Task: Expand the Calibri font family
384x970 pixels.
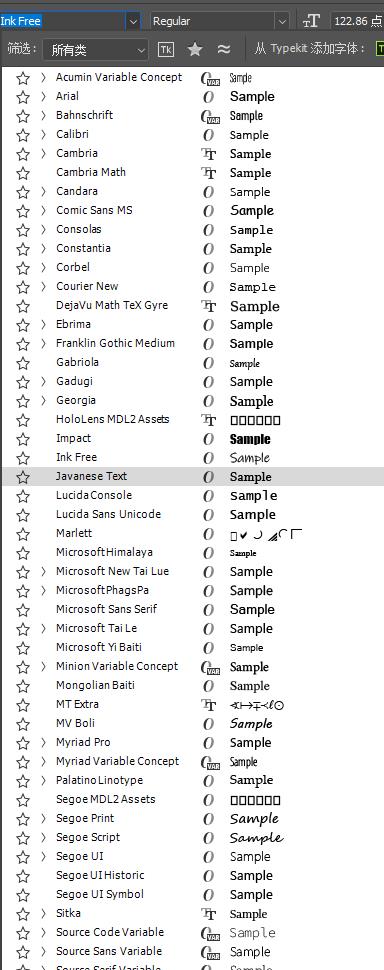Action: 43,134
